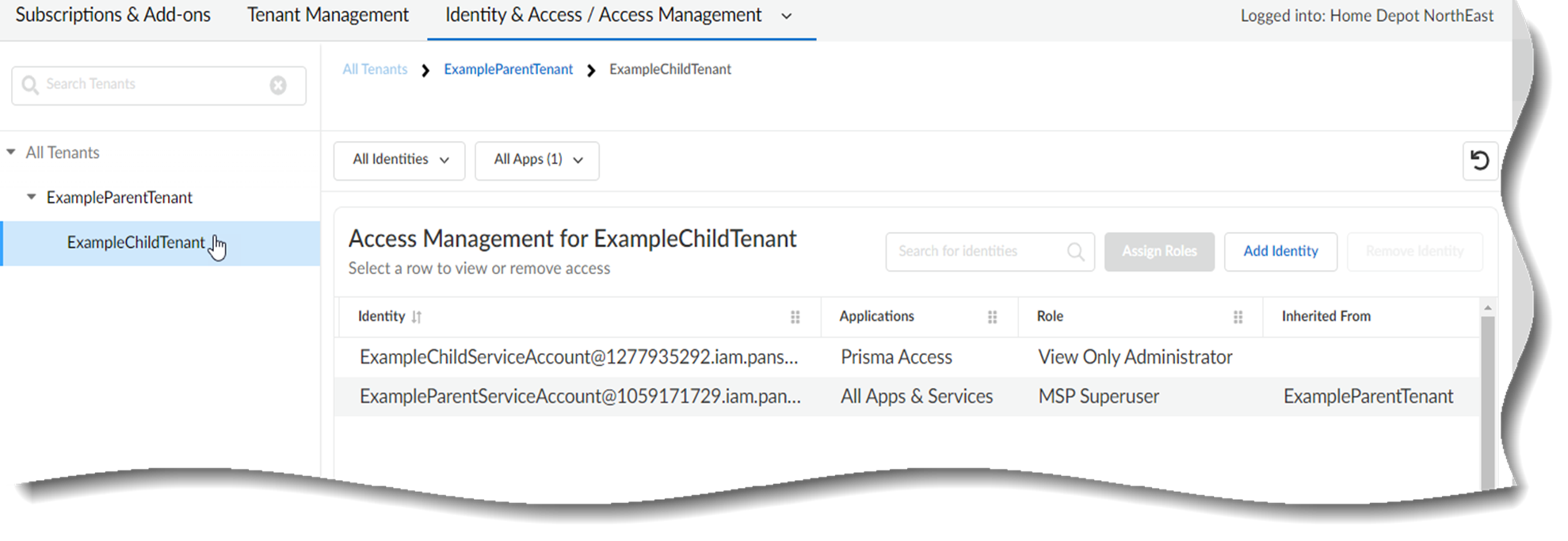
Task: Follow the ExampleParentTenant breadcrumb link
Action: [x=508, y=70]
